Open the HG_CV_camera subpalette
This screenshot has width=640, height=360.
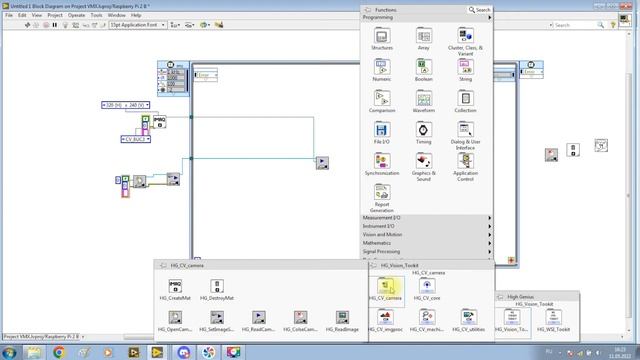pos(386,286)
